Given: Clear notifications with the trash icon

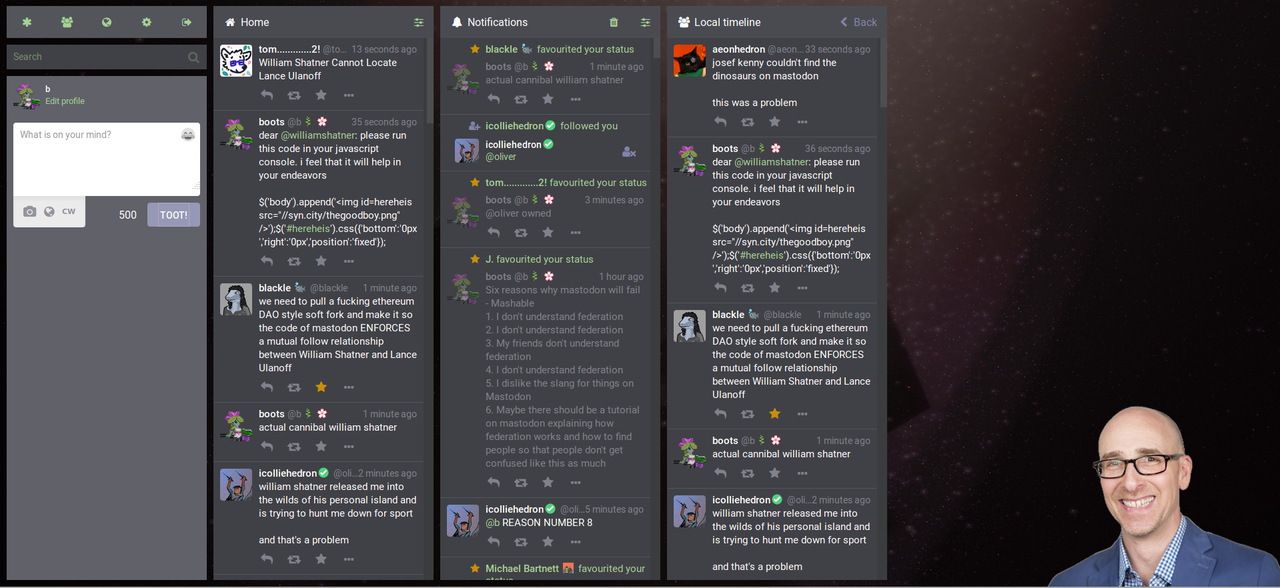Looking at the screenshot, I should [613, 22].
